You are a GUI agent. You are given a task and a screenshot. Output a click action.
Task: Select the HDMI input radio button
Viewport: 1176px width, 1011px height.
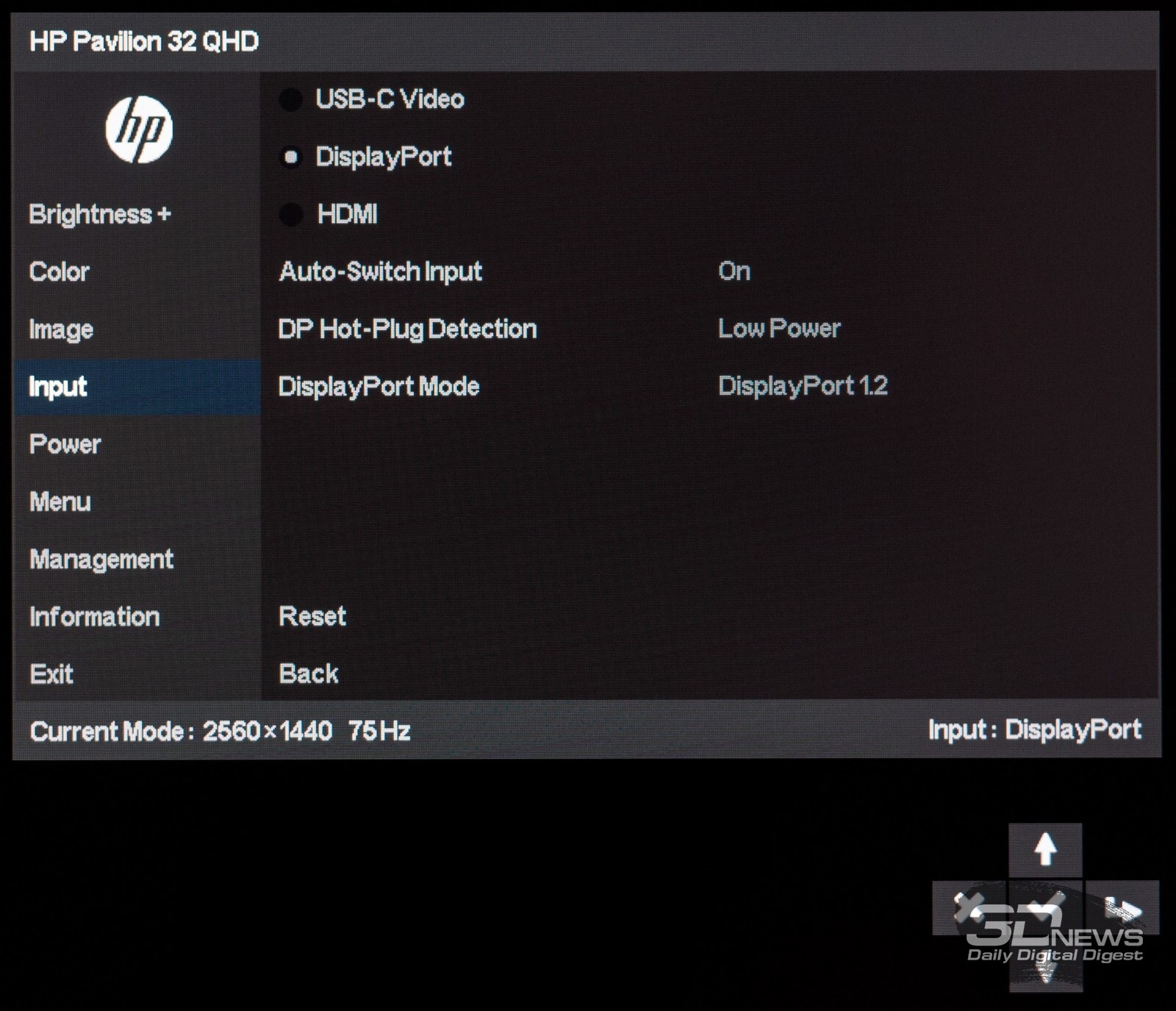coord(291,215)
